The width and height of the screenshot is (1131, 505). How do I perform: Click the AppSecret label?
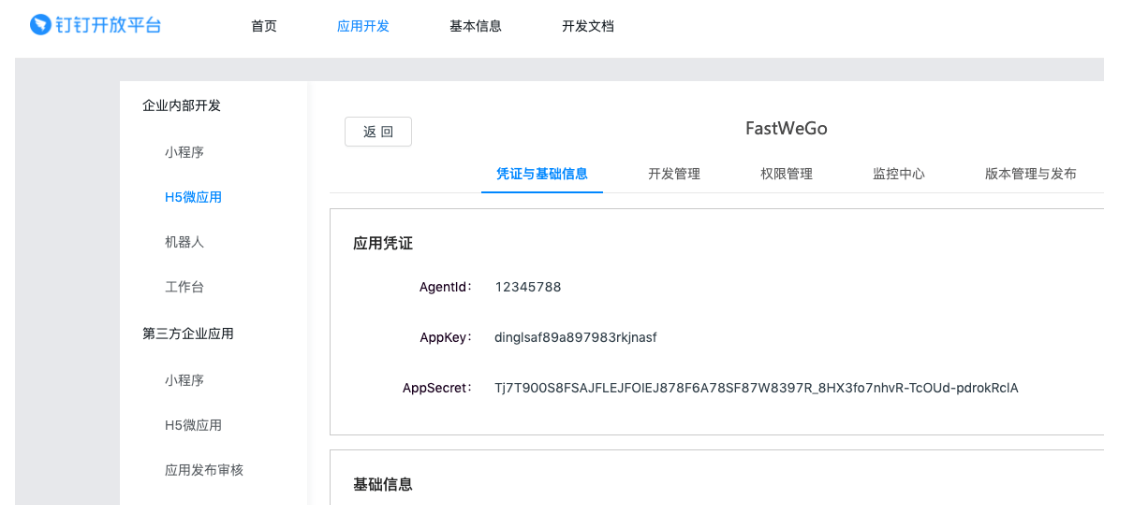coord(437,388)
